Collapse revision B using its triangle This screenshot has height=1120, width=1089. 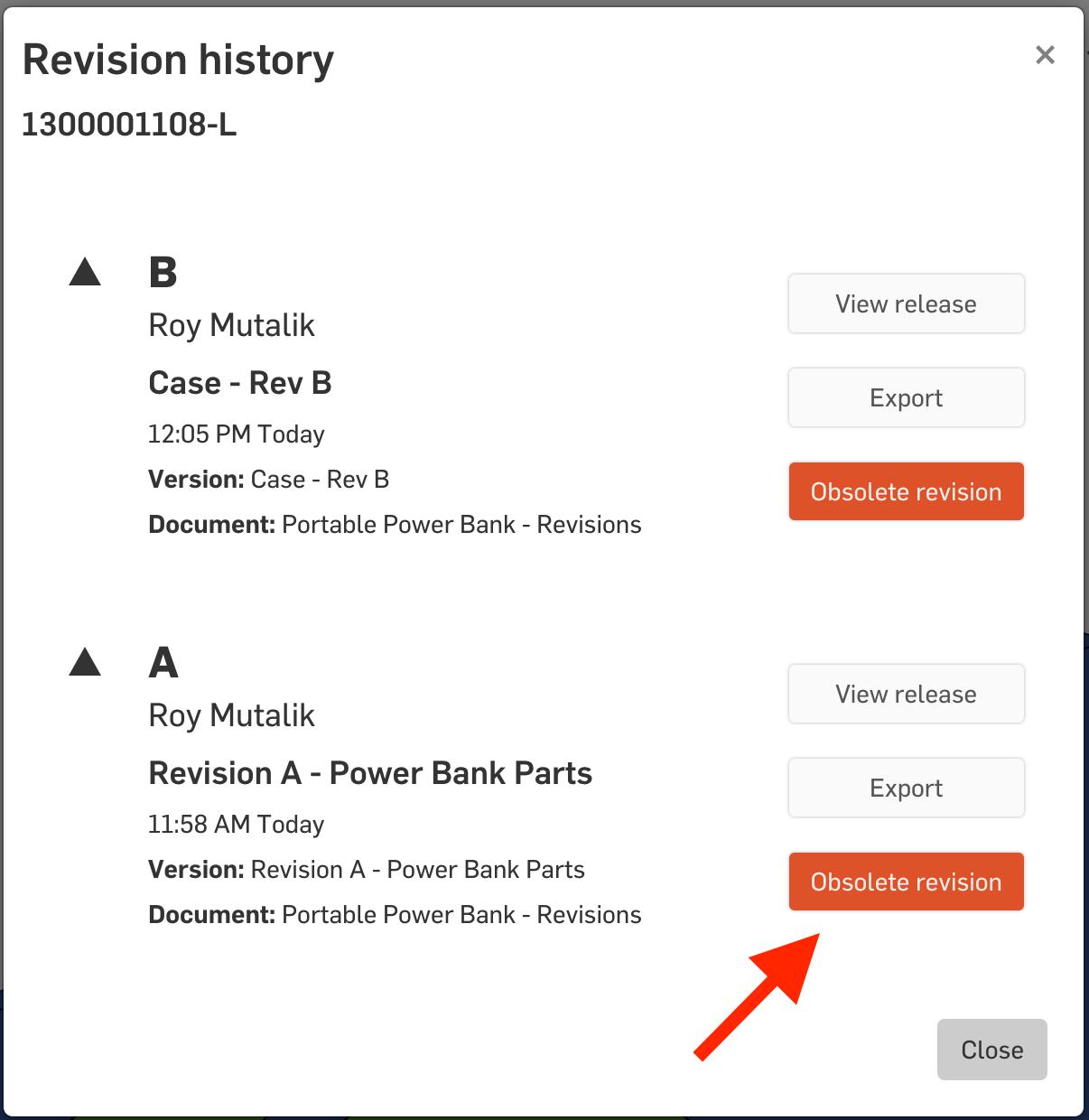[85, 272]
